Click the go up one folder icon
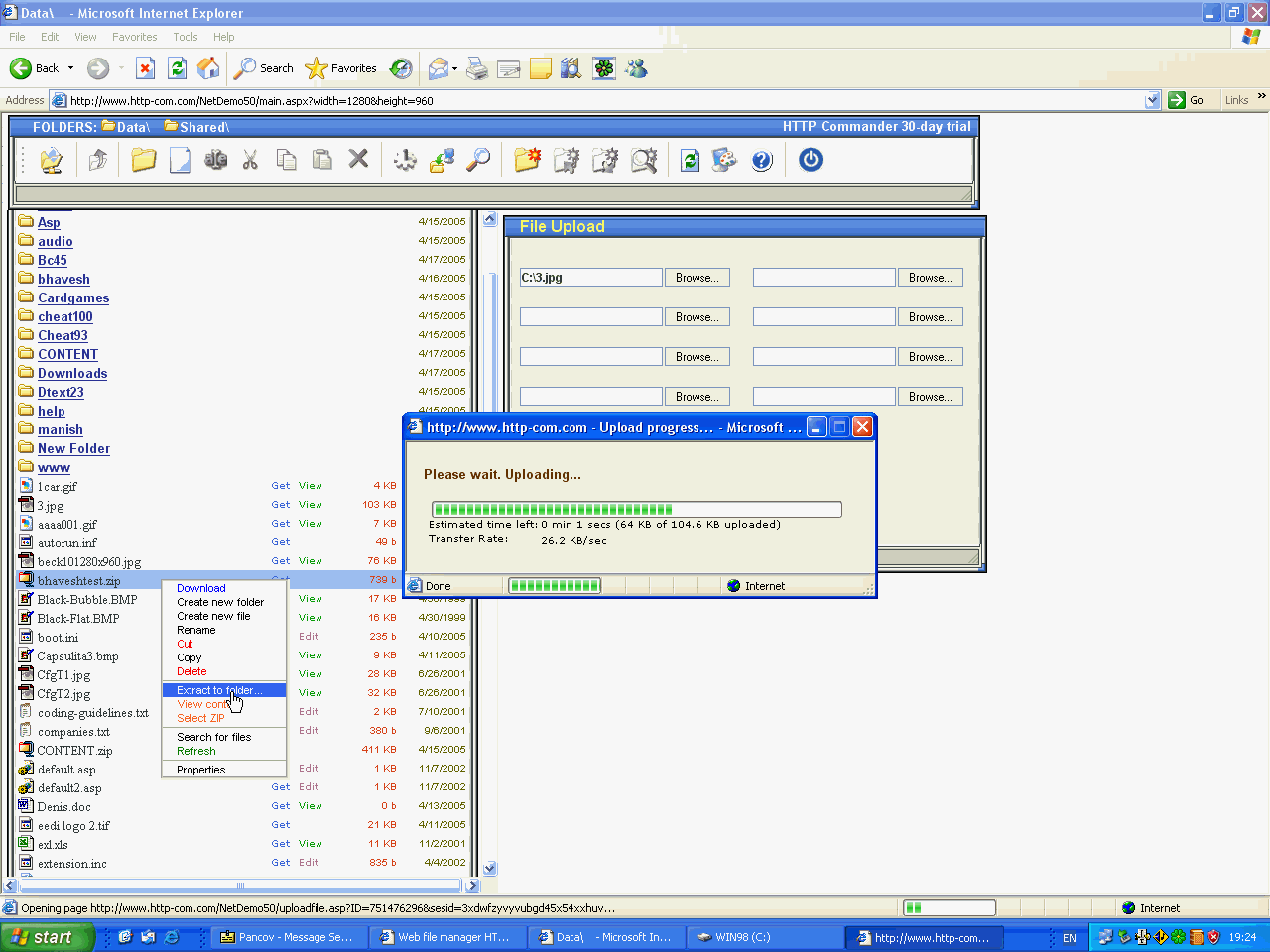This screenshot has width=1270, height=952. pos(97,160)
